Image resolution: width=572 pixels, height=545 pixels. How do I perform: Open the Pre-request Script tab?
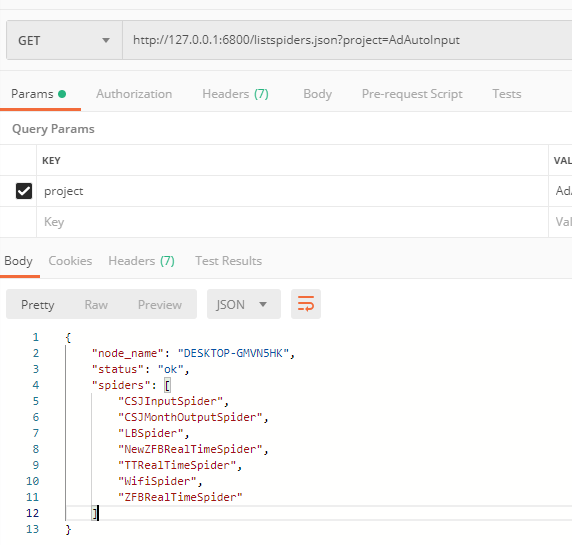412,94
